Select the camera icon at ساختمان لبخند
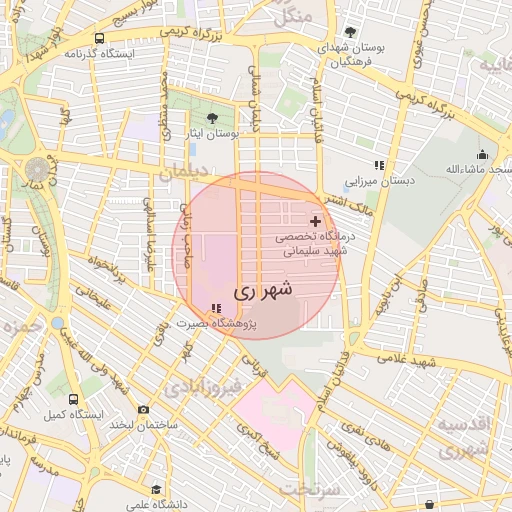 pos(143,409)
